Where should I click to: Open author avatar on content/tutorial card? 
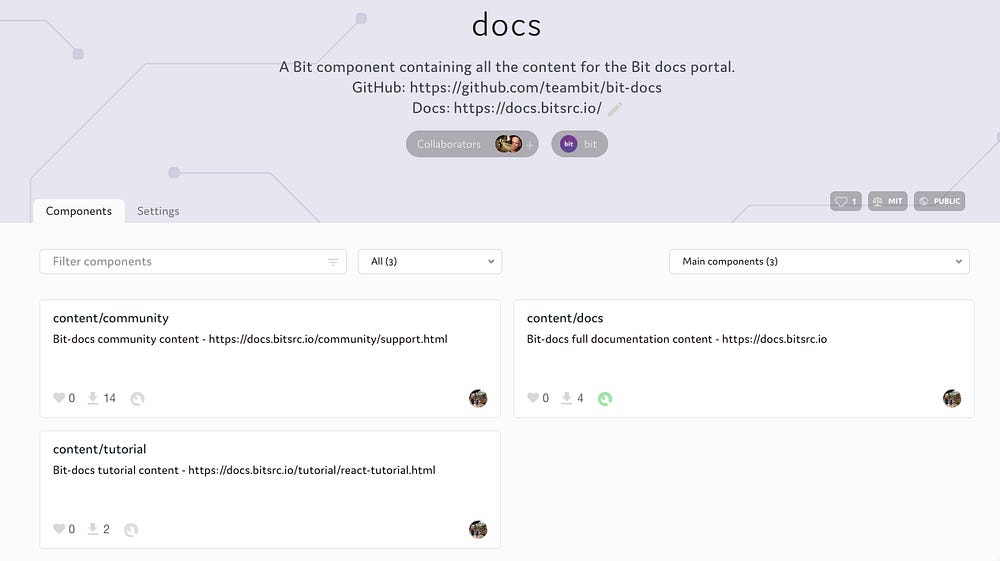(x=478, y=529)
